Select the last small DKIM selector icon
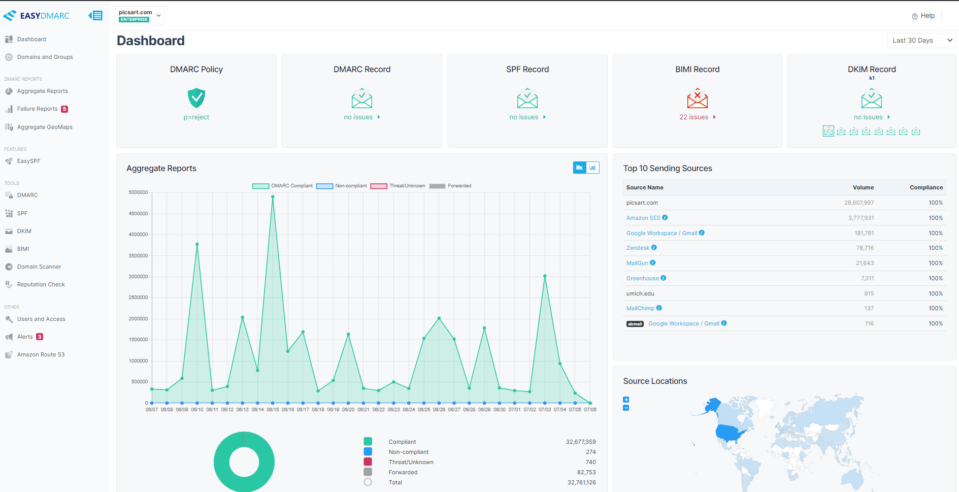959x492 pixels. (x=916, y=131)
